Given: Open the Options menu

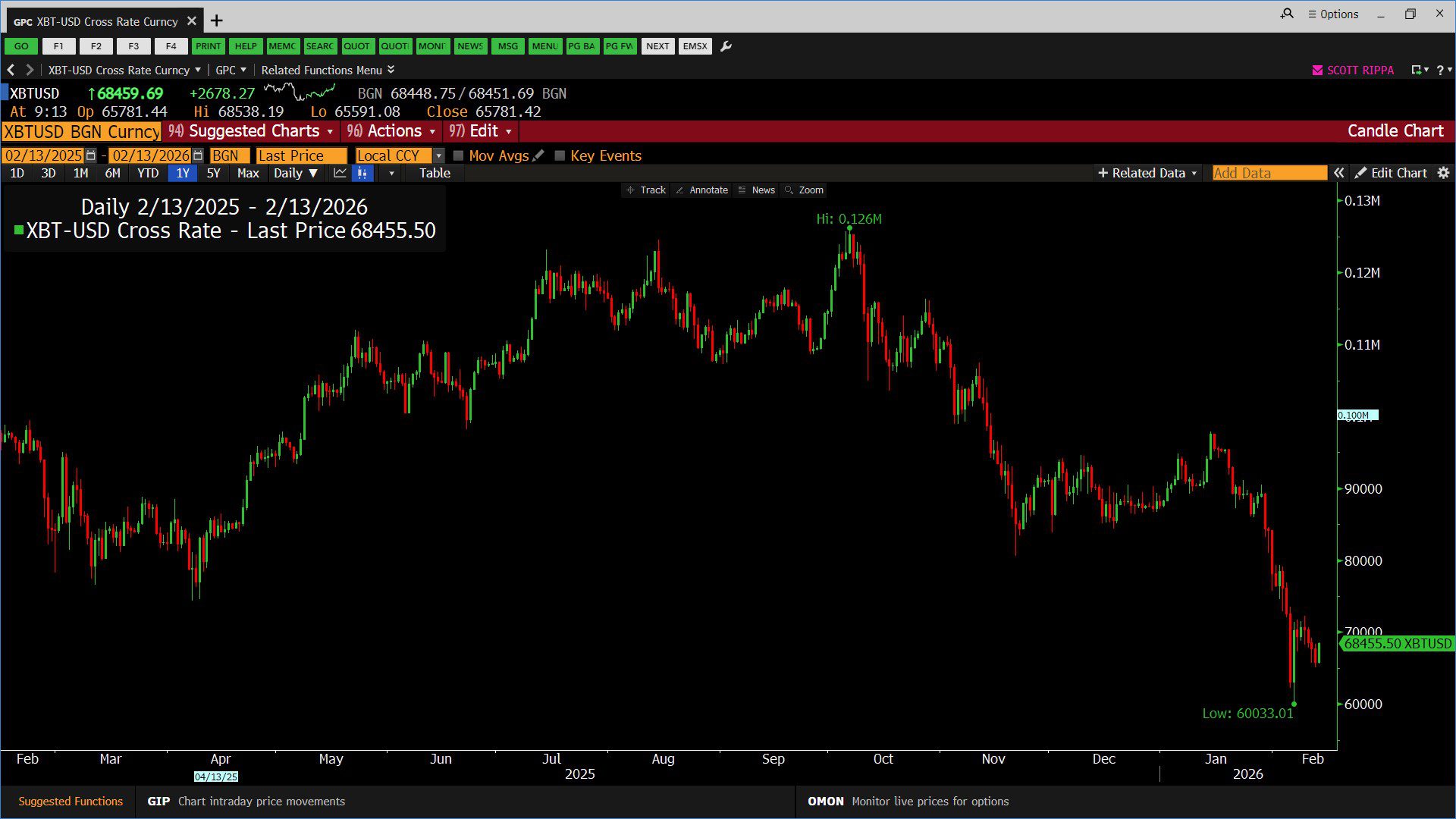Looking at the screenshot, I should (1333, 14).
